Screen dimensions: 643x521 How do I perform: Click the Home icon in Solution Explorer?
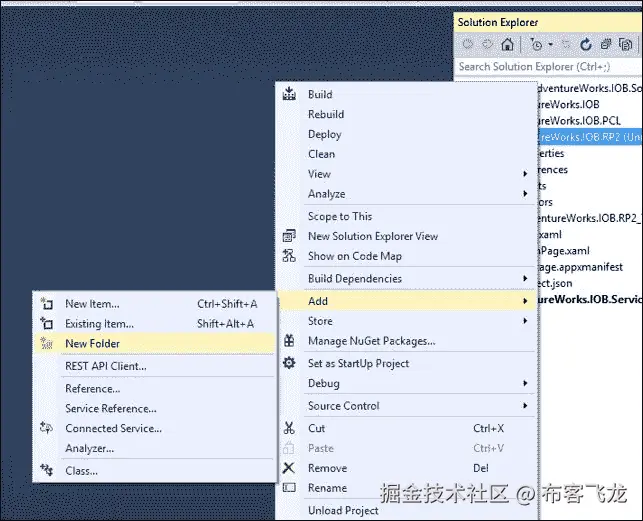click(x=508, y=44)
